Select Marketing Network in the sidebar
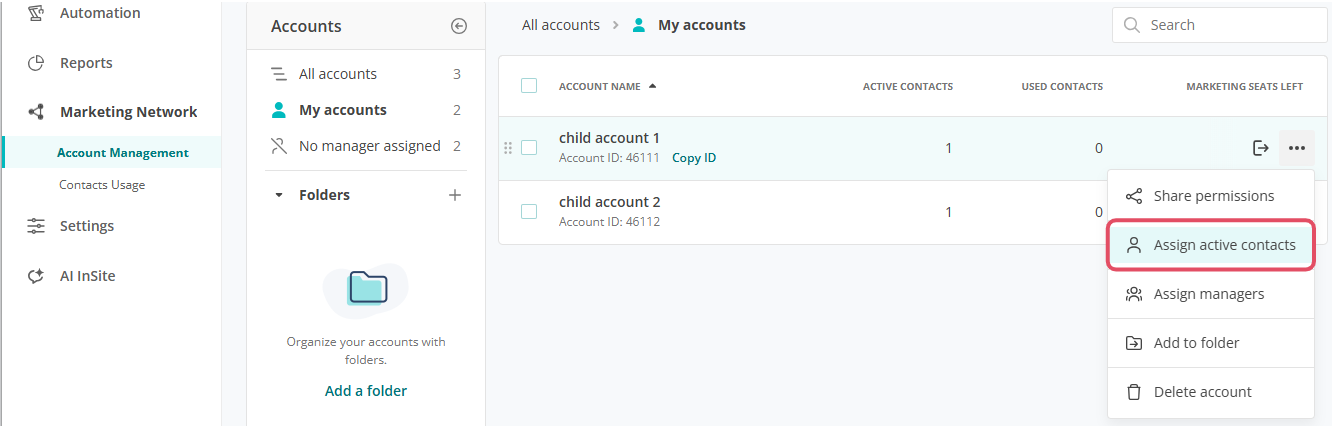The image size is (1332, 426). coord(128,112)
